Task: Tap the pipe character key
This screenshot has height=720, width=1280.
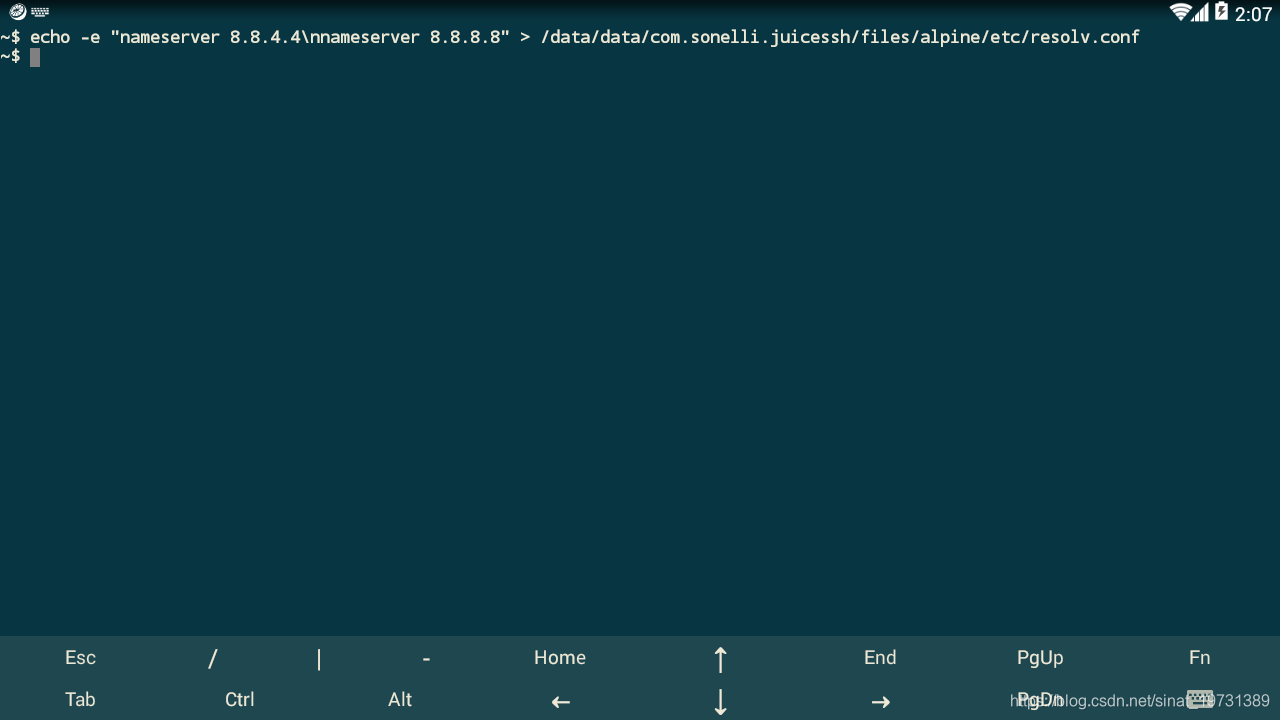Action: 319,658
